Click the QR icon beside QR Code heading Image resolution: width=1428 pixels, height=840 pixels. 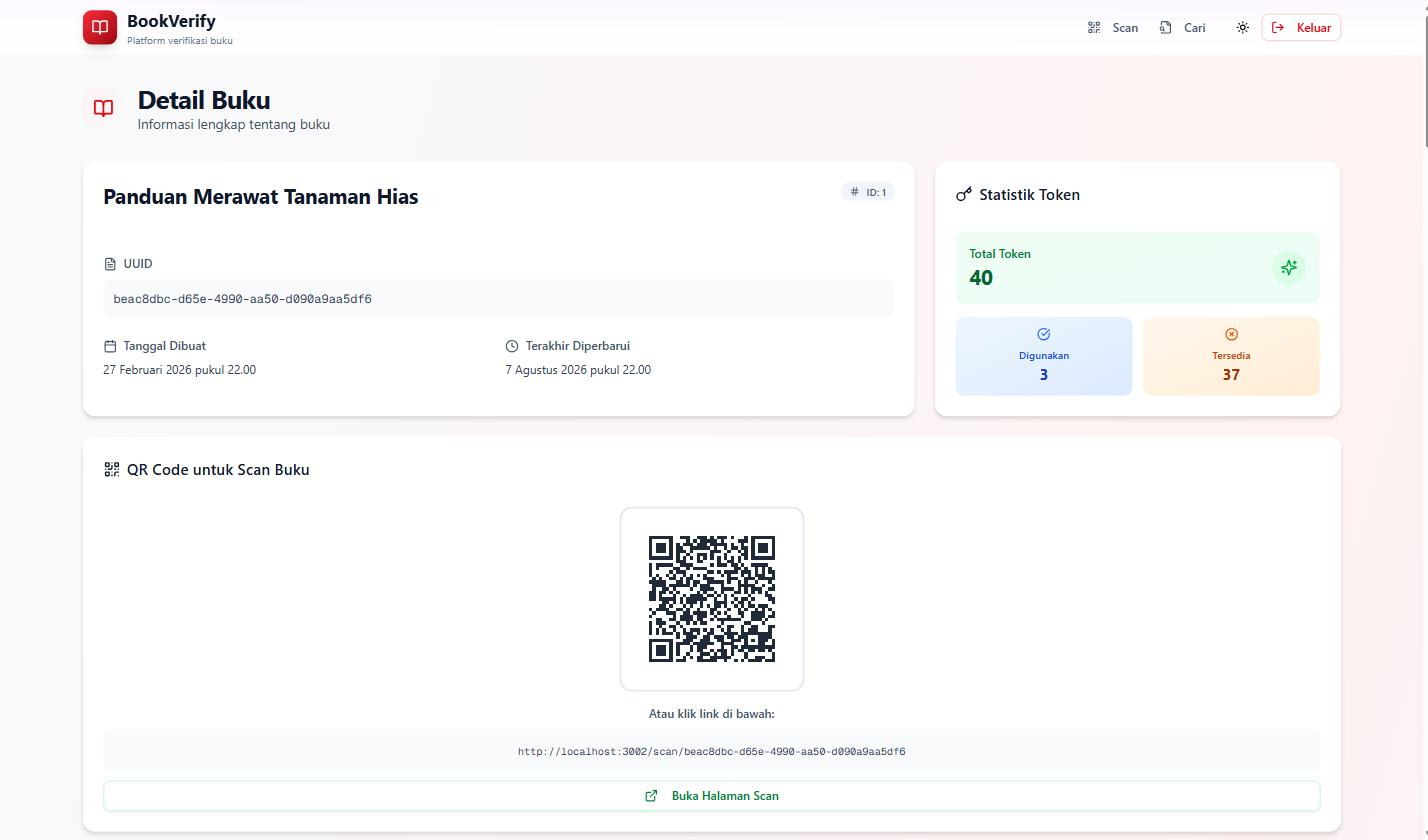(112, 469)
